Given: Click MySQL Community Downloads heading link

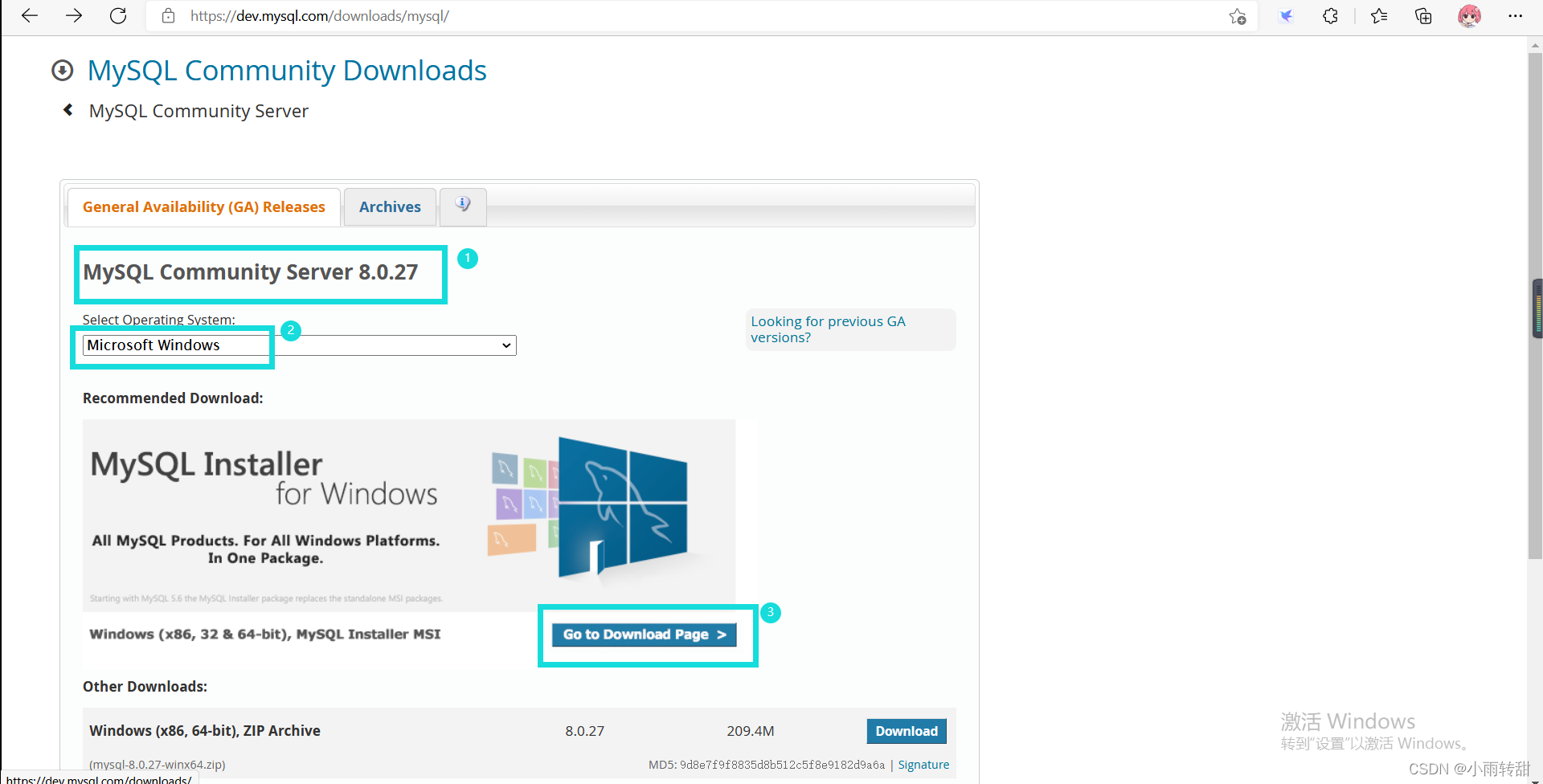Looking at the screenshot, I should pyautogui.click(x=287, y=71).
